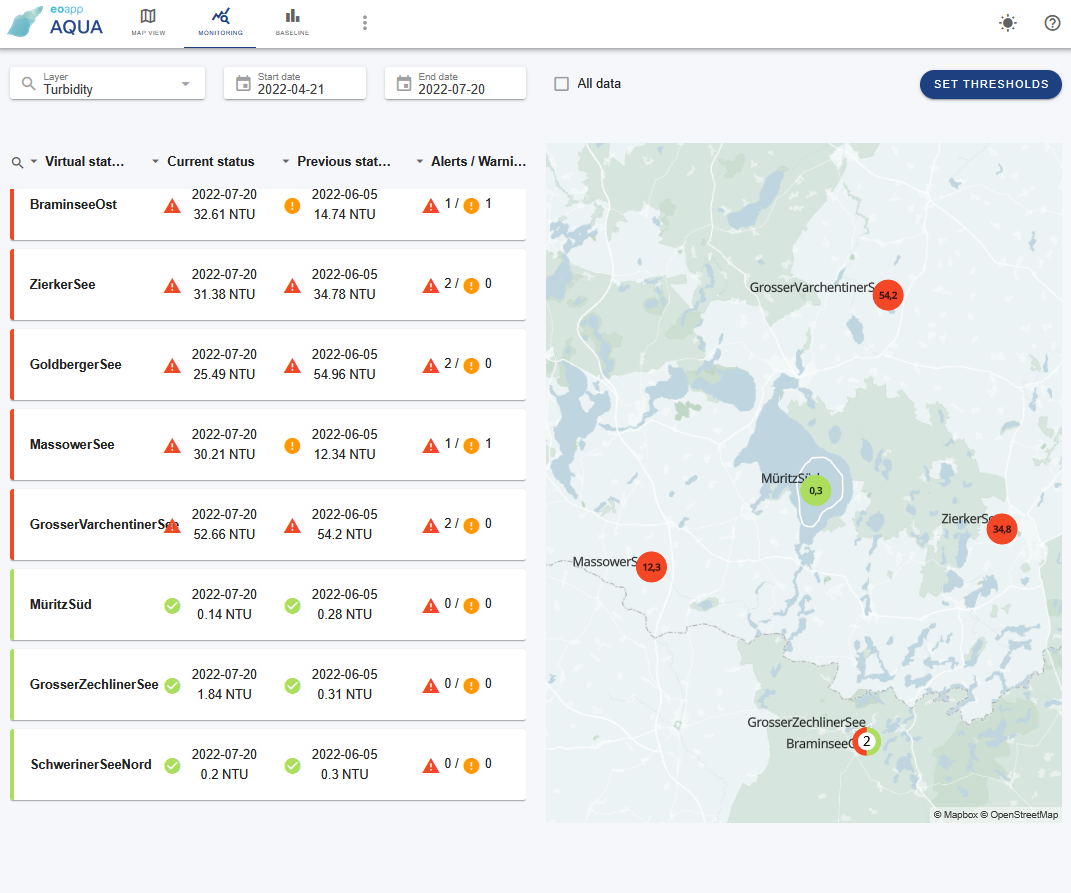This screenshot has width=1071, height=893.
Task: Click GoldbergerSee warnings count orange icon
Action: coord(471,366)
